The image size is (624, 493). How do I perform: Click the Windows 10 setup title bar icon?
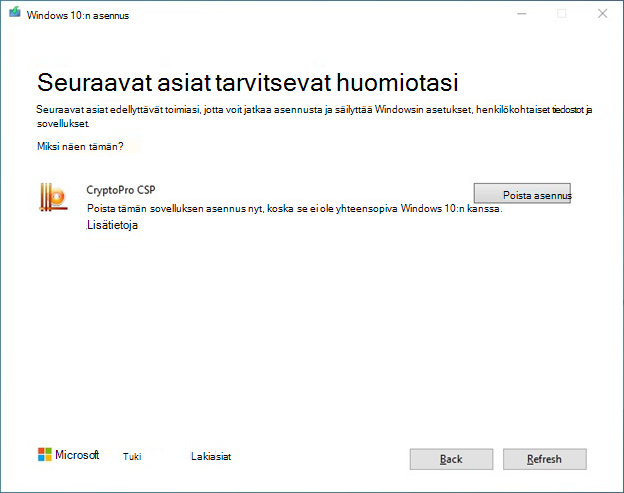(15, 12)
